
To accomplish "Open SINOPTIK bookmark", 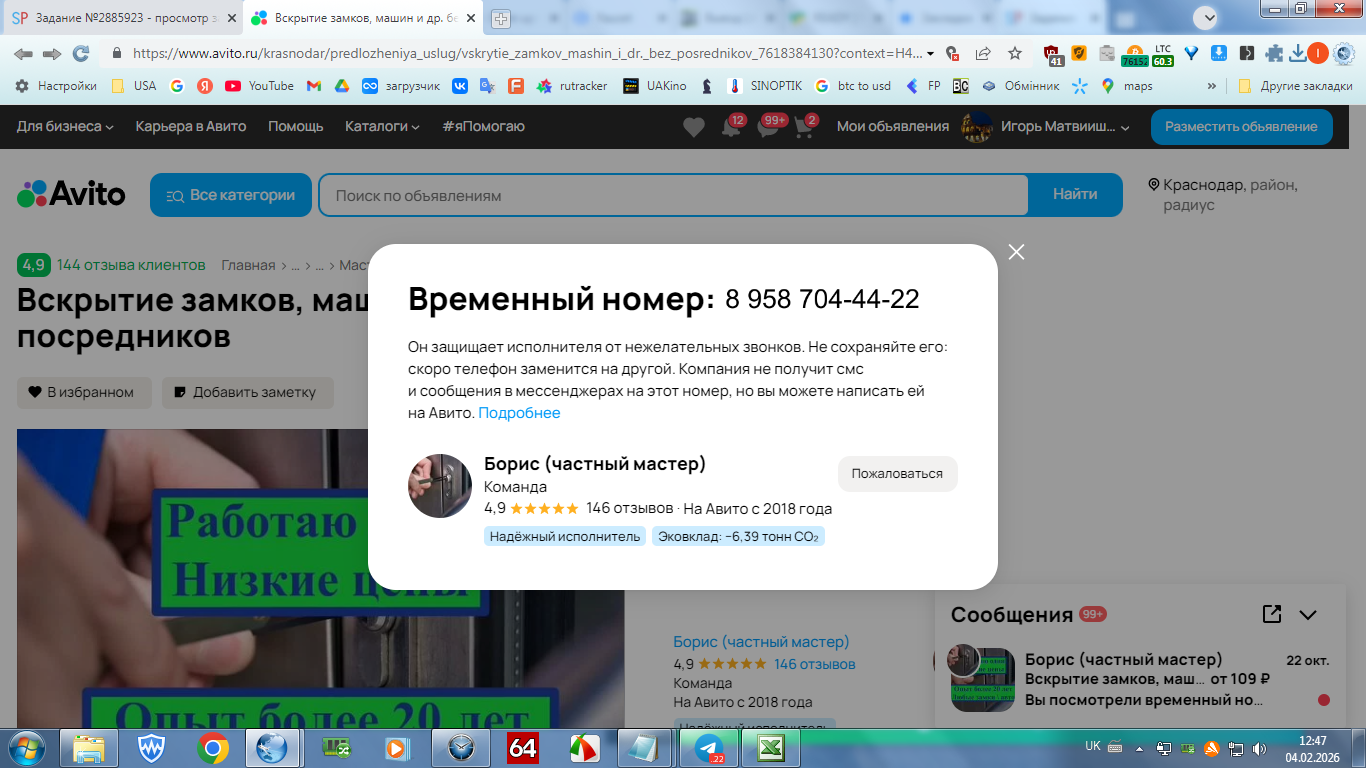I will [x=765, y=86].
